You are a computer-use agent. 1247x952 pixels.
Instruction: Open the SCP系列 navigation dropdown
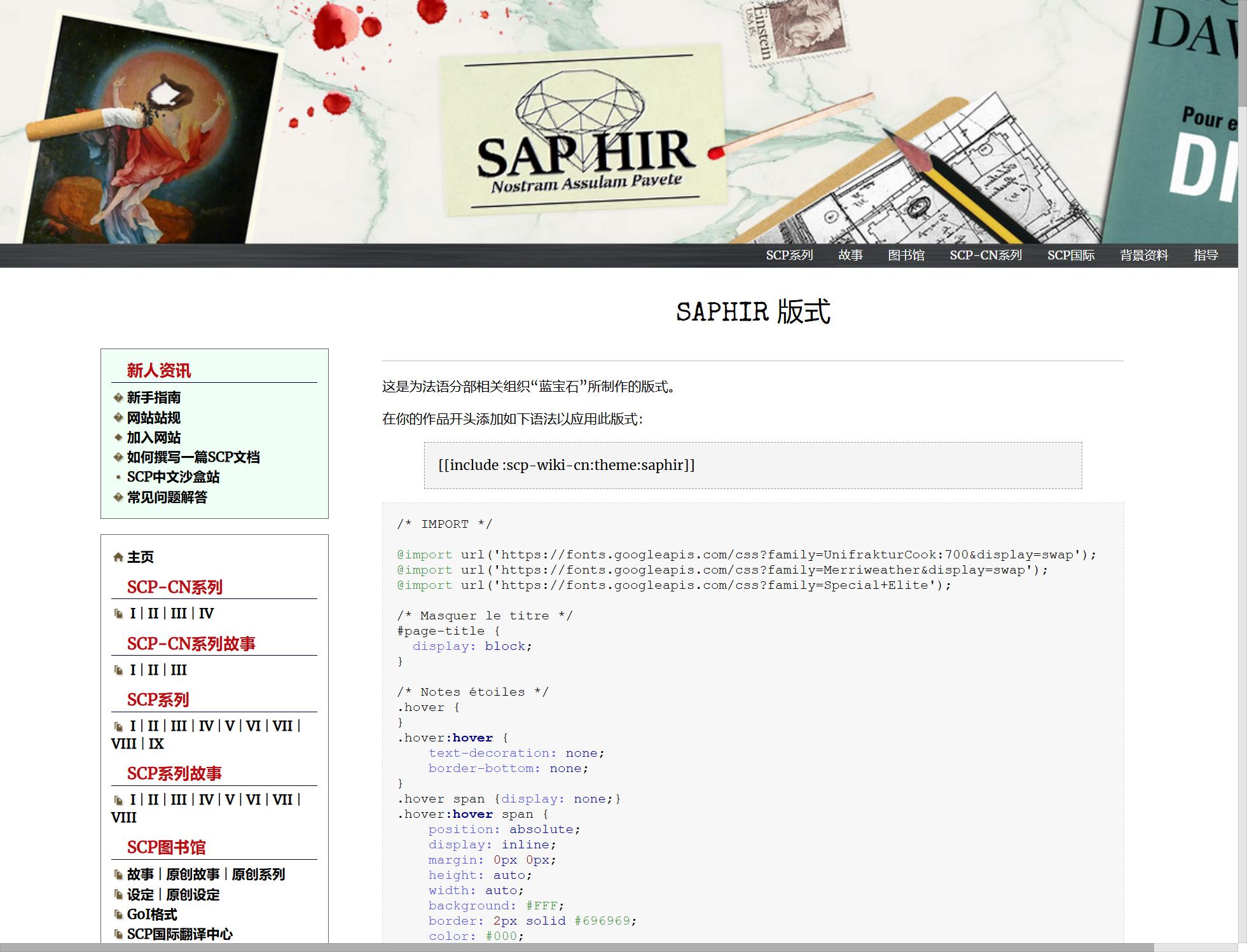[x=789, y=255]
